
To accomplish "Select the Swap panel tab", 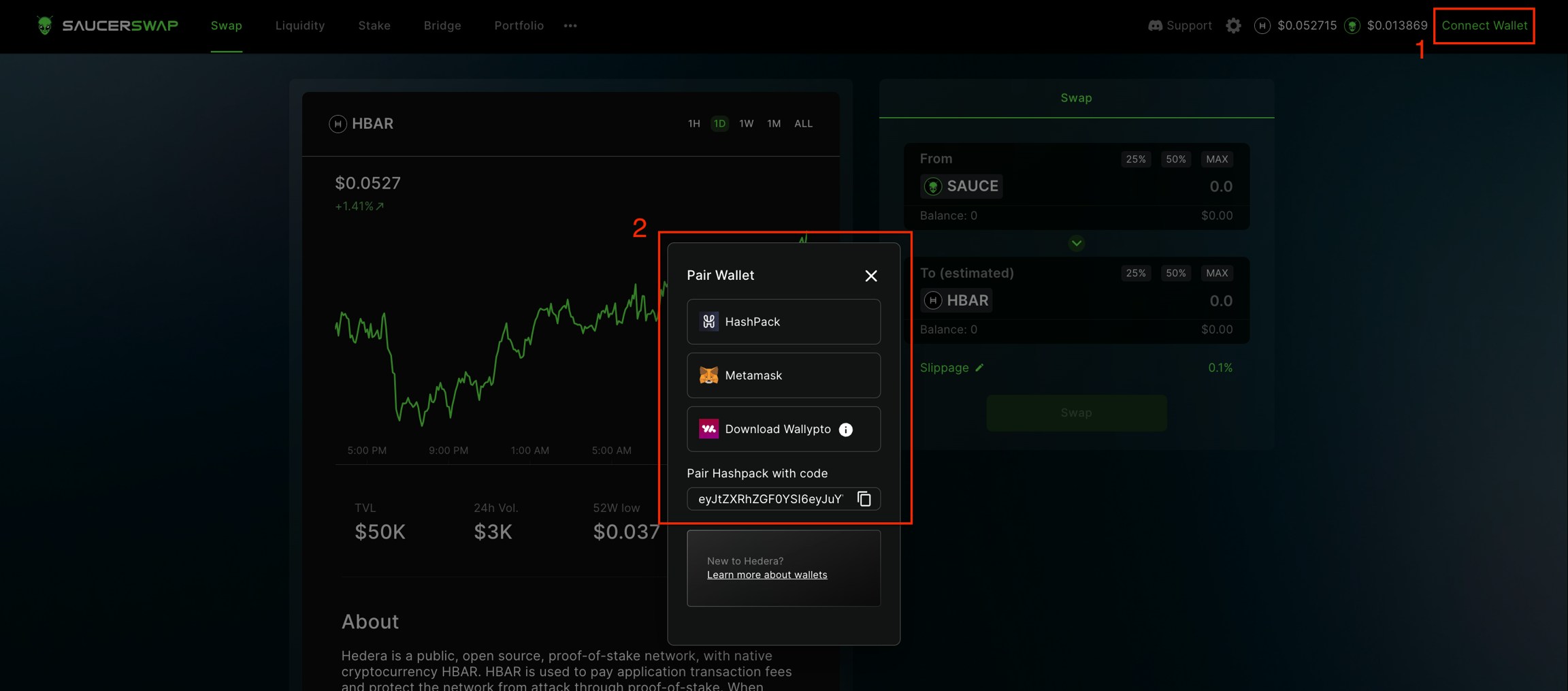I will pos(1076,98).
